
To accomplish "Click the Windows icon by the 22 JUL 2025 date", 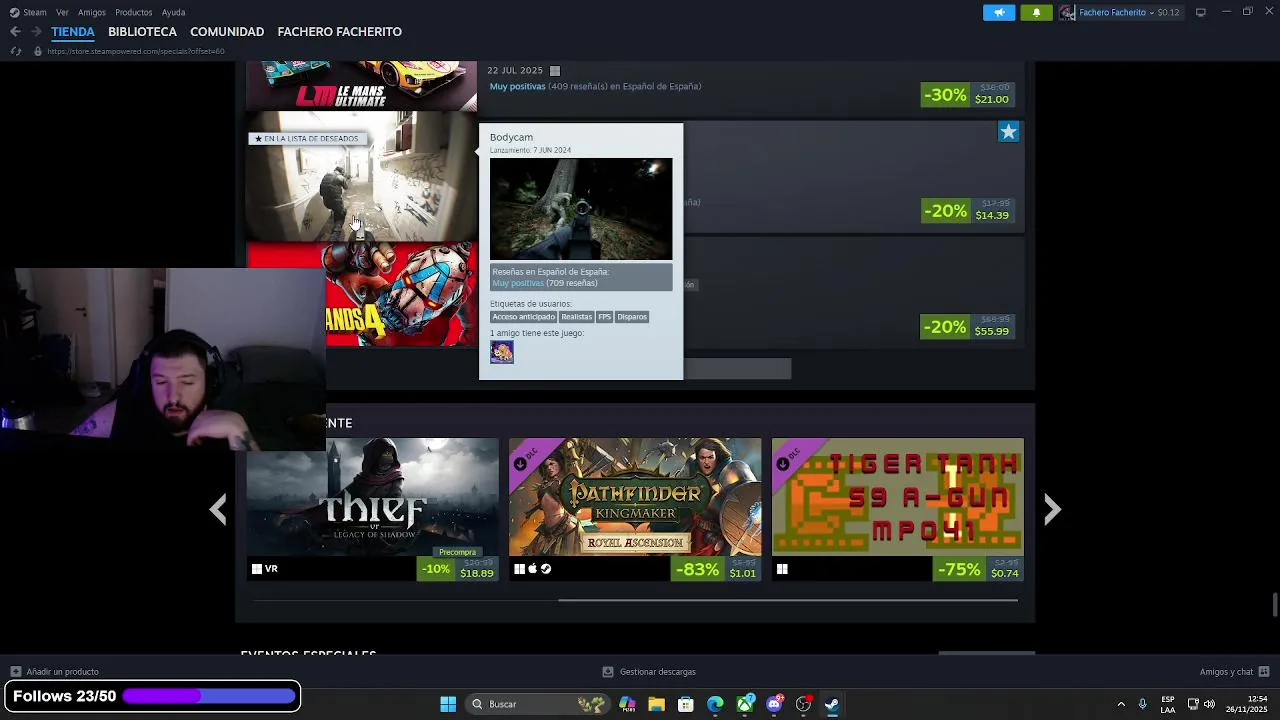I will [x=555, y=70].
